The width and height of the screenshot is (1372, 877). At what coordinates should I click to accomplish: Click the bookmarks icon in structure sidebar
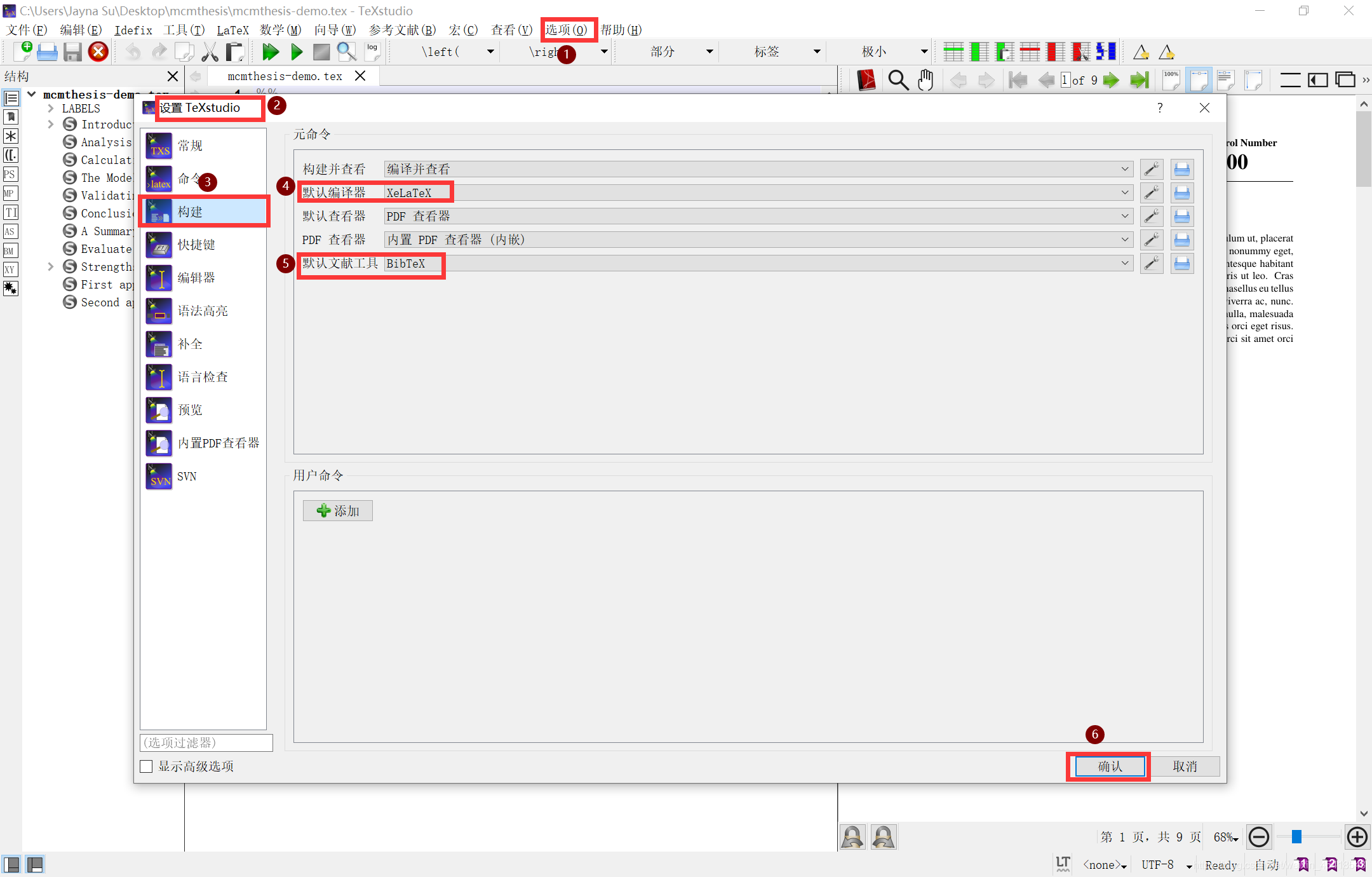tap(11, 117)
